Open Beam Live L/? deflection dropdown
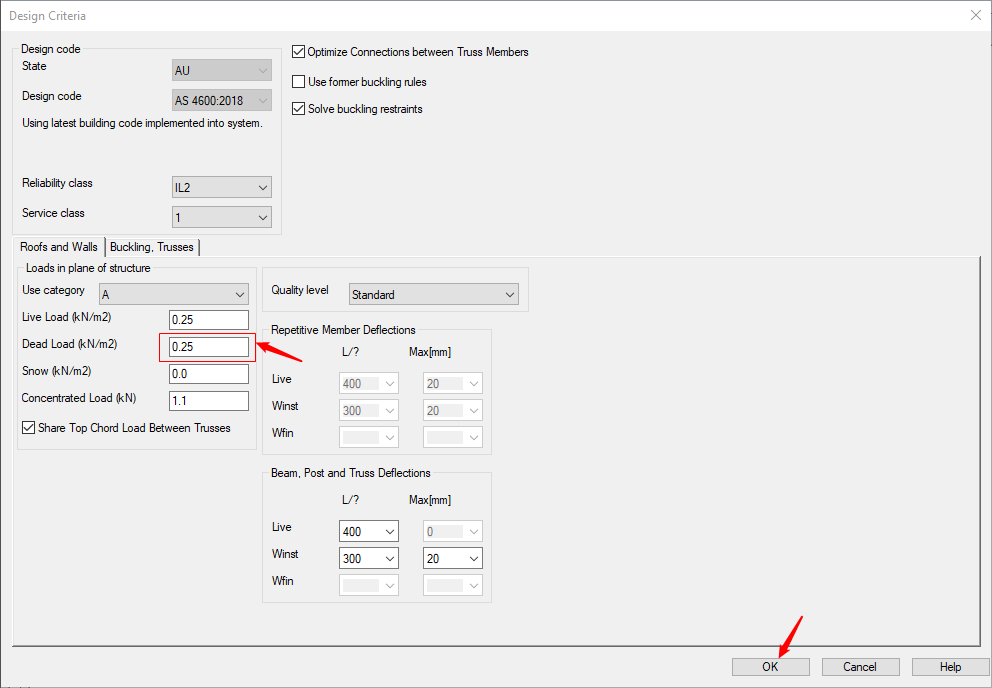Viewport: 992px width, 688px height. pyautogui.click(x=369, y=532)
